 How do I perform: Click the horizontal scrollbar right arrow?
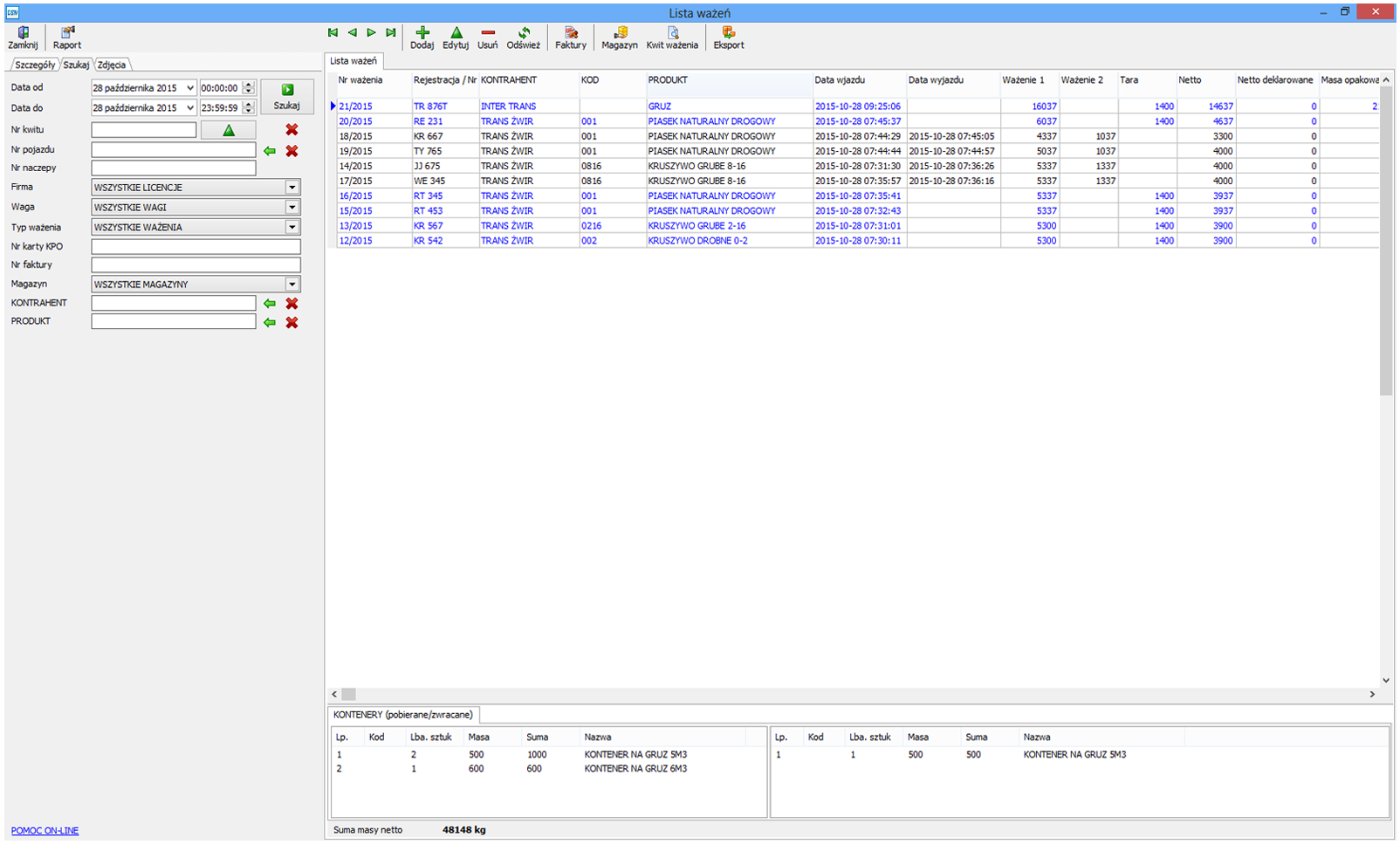pos(1372,694)
